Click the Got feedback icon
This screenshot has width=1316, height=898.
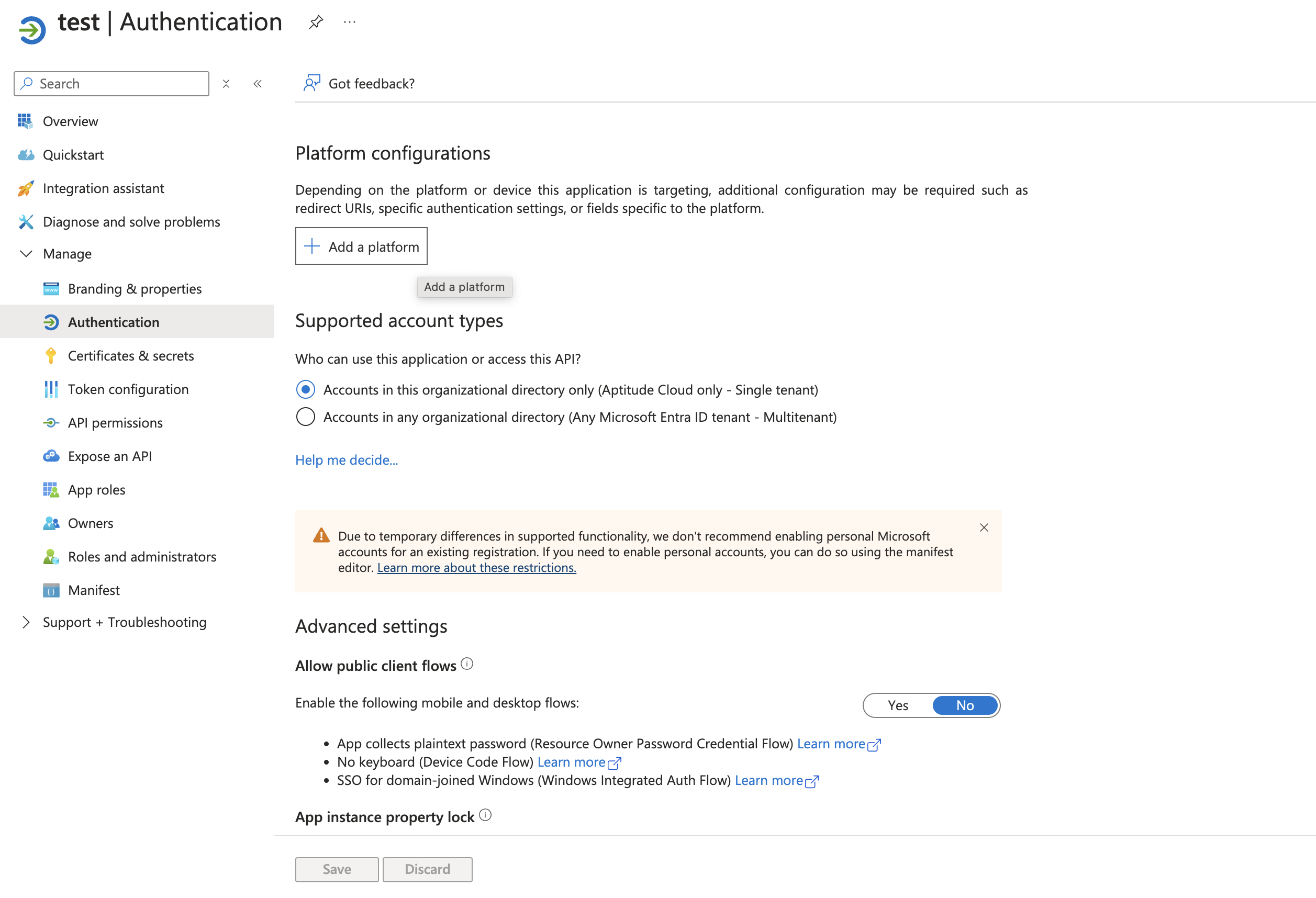pos(311,83)
